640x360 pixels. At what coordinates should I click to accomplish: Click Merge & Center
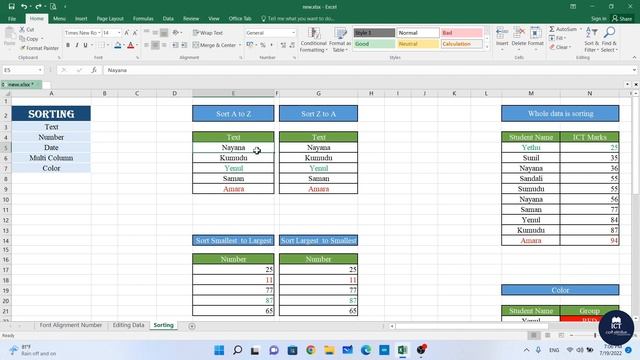coord(214,45)
